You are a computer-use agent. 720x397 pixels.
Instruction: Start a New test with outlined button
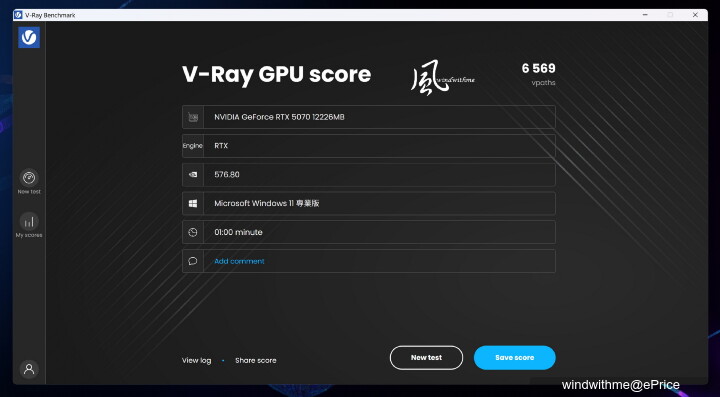pos(426,358)
